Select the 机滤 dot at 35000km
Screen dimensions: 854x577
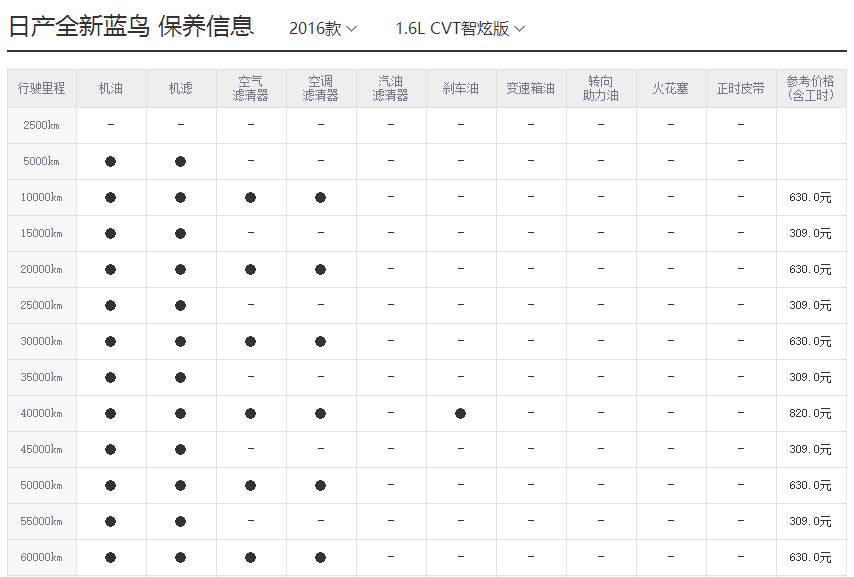pyautogui.click(x=180, y=377)
